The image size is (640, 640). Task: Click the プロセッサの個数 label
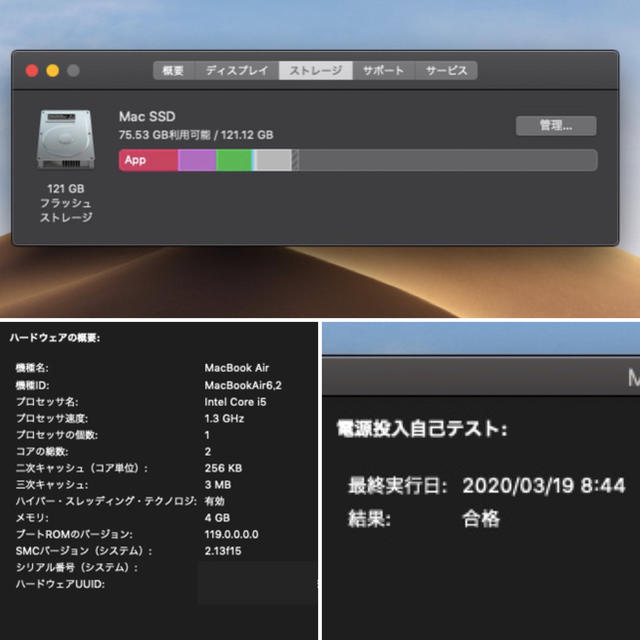[x=57, y=435]
